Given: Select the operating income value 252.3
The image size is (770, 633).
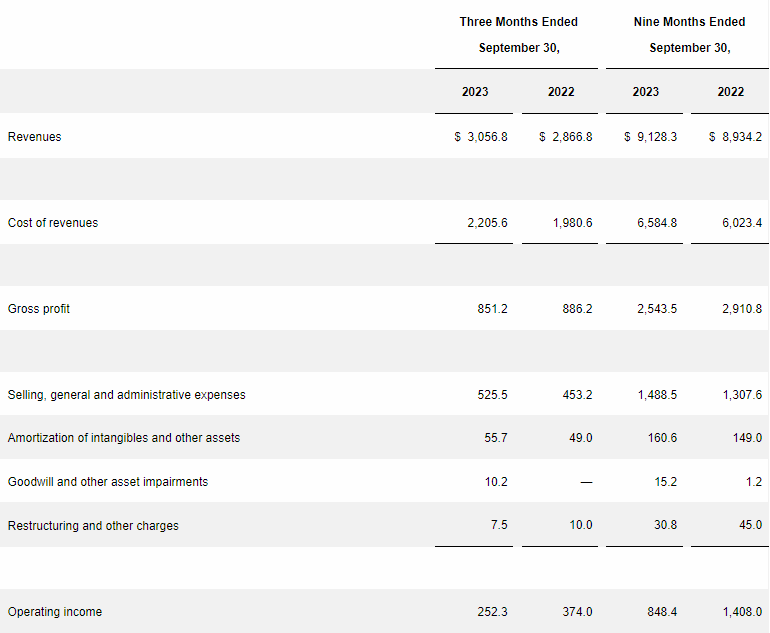Looking at the screenshot, I should click(x=492, y=612).
